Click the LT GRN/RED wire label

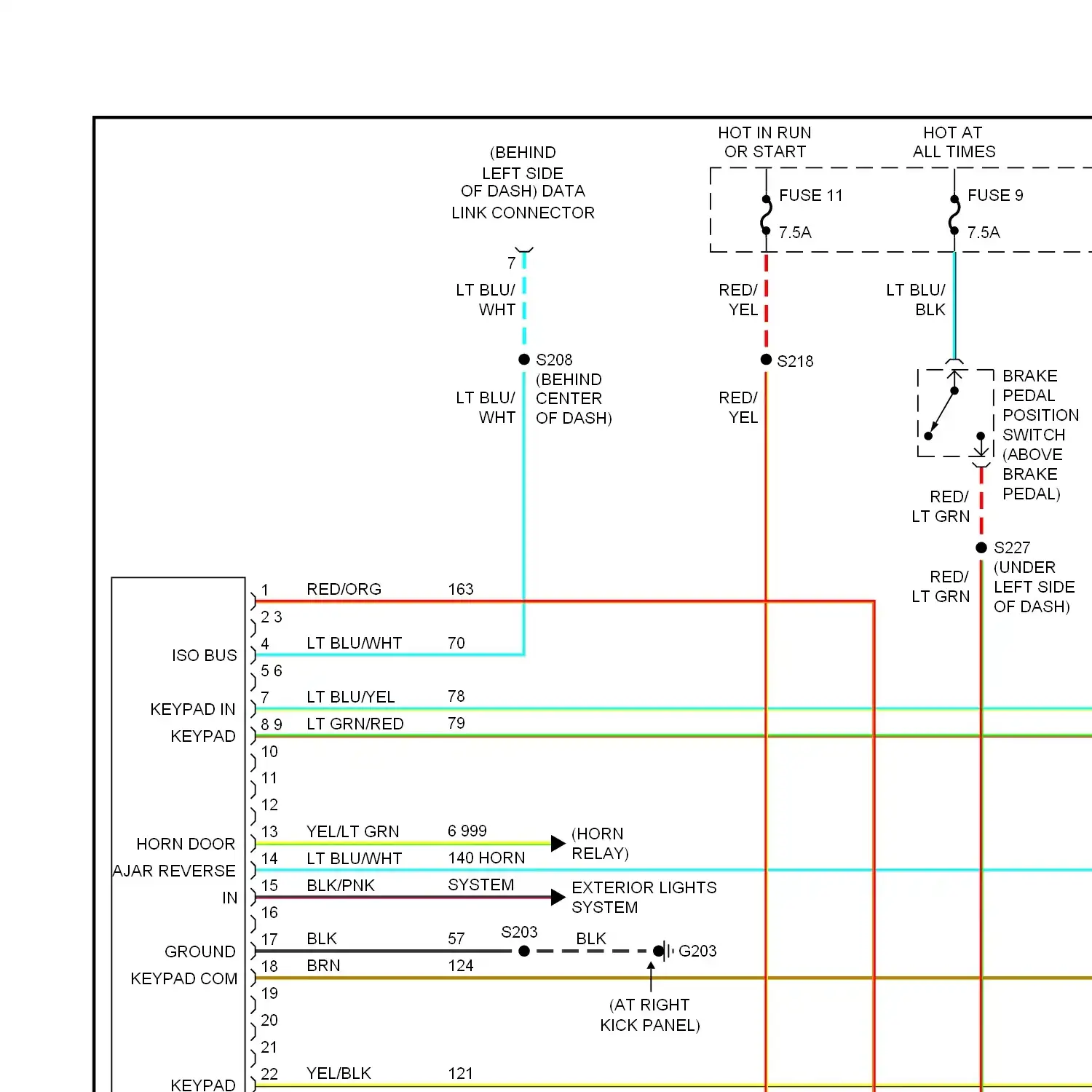(355, 724)
